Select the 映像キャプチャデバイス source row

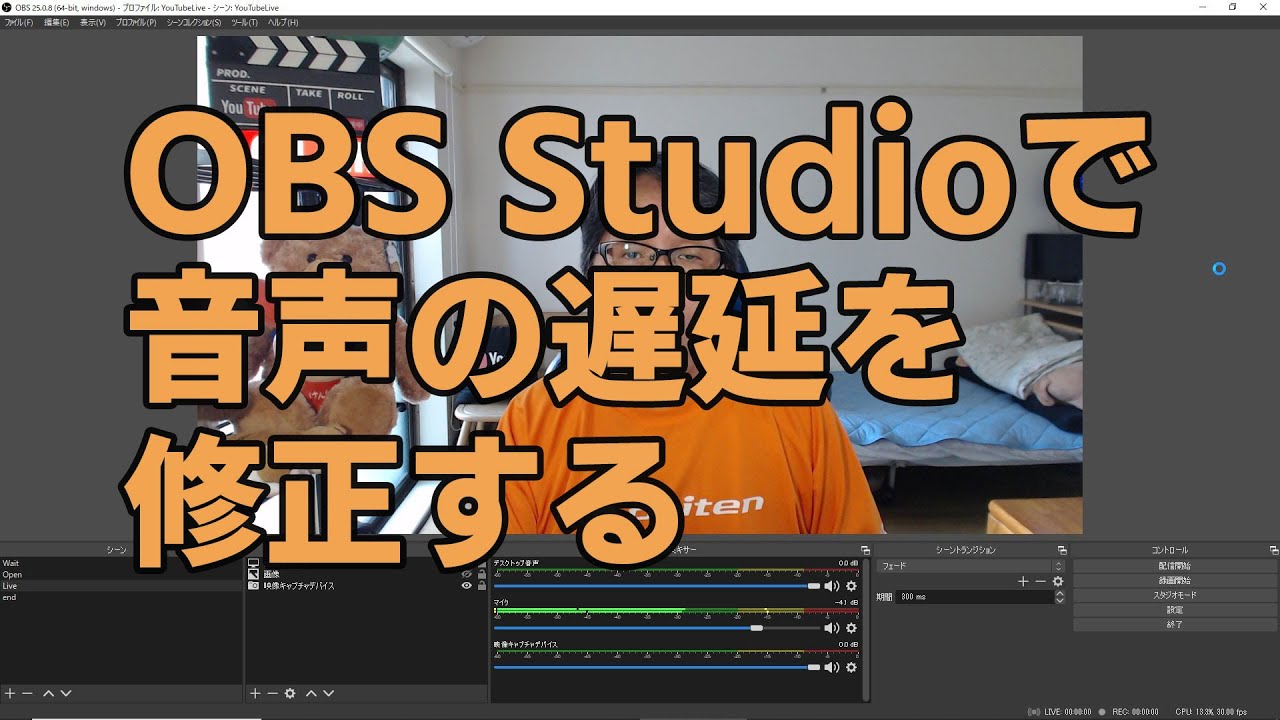coord(366,586)
